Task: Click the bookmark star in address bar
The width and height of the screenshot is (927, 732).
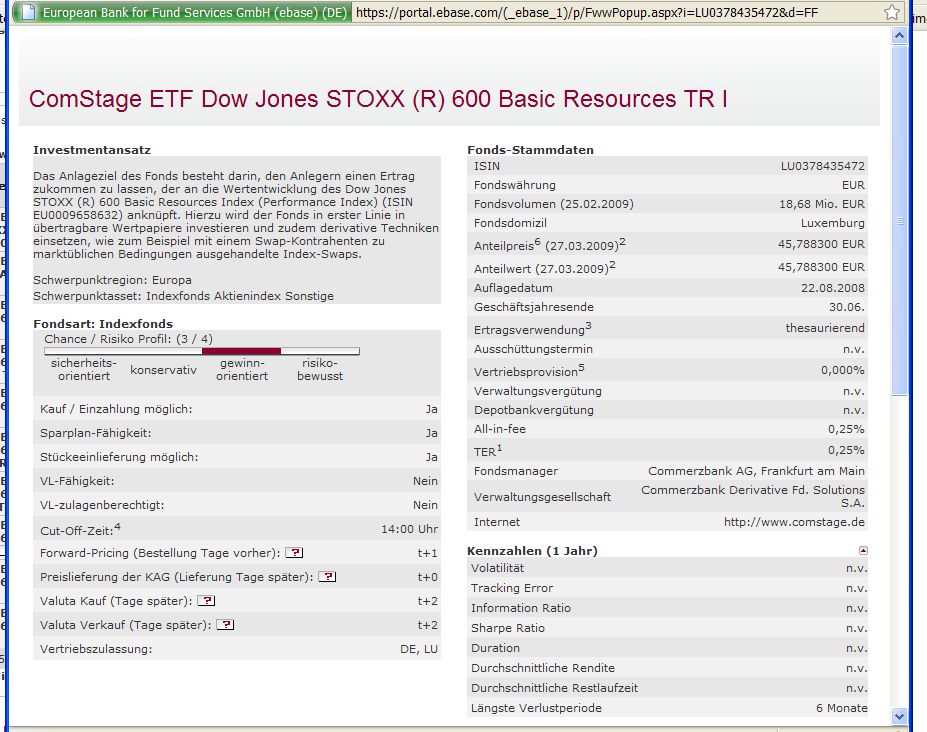Action: 892,12
